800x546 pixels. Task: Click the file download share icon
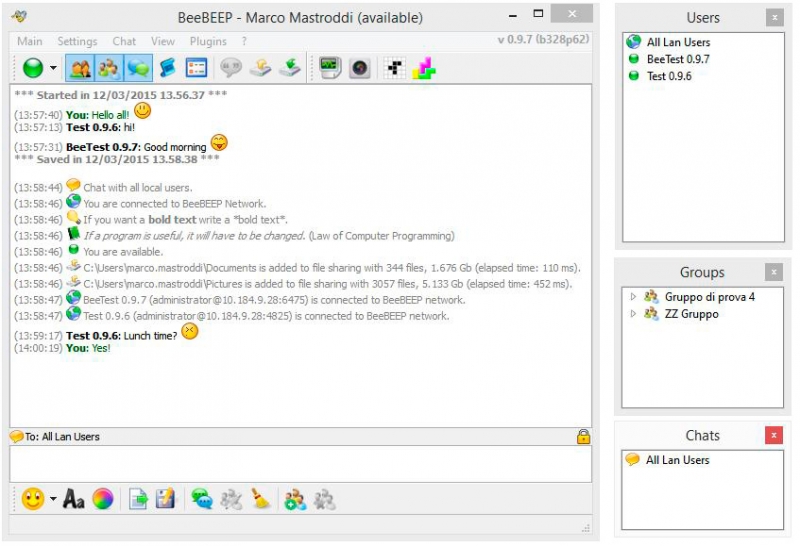[x=290, y=67]
